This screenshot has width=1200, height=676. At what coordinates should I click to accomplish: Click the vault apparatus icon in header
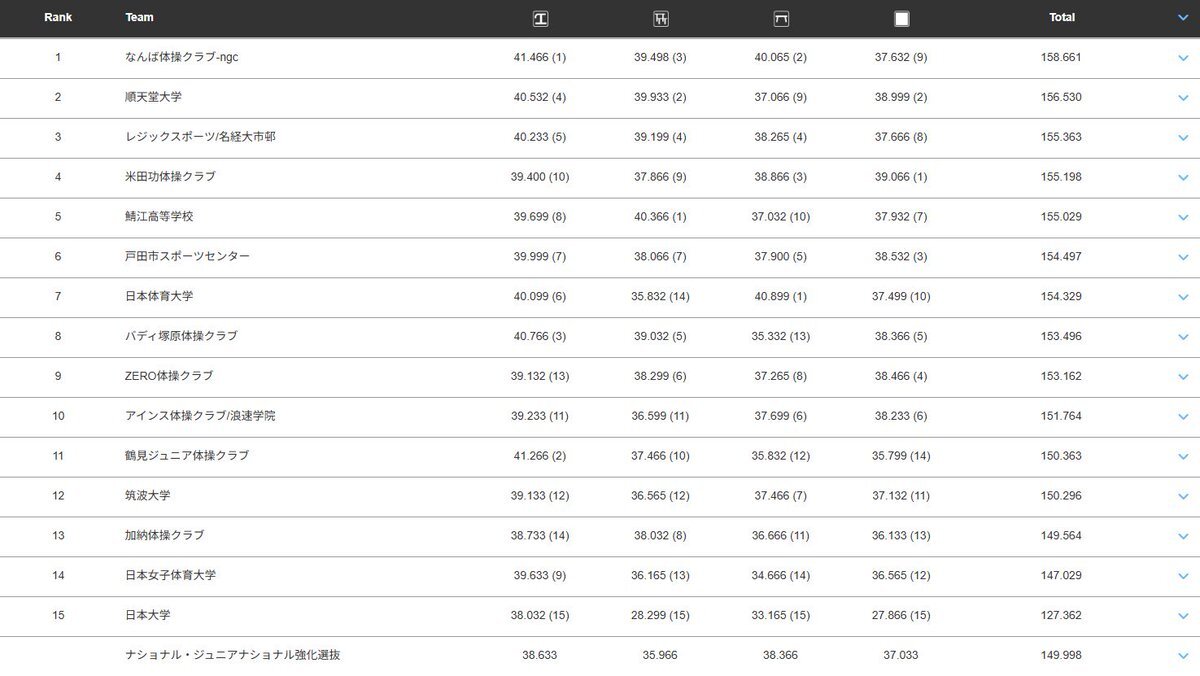pos(540,18)
